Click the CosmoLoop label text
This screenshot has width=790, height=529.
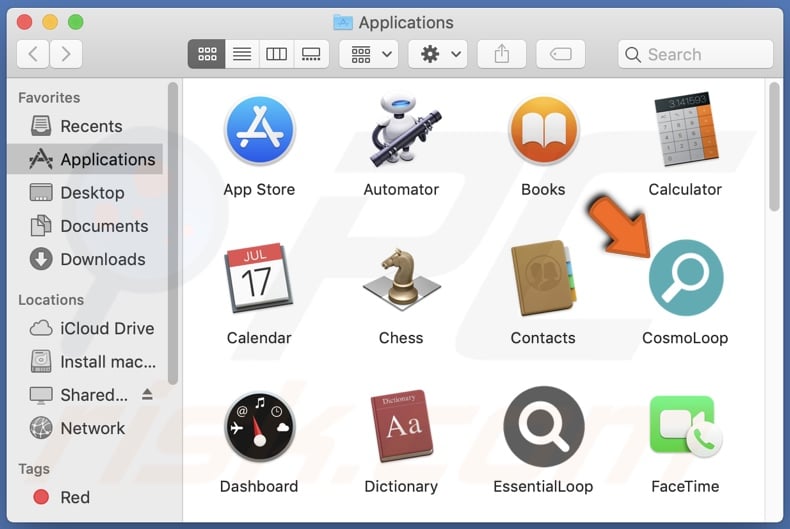coord(685,338)
